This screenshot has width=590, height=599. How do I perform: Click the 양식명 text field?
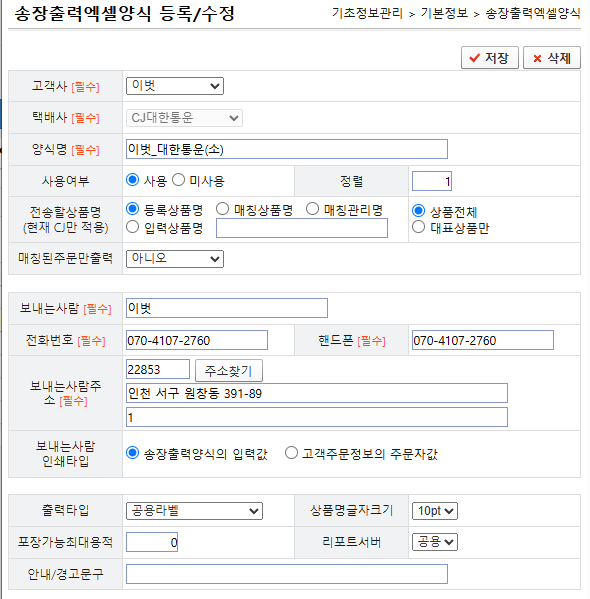pos(287,149)
